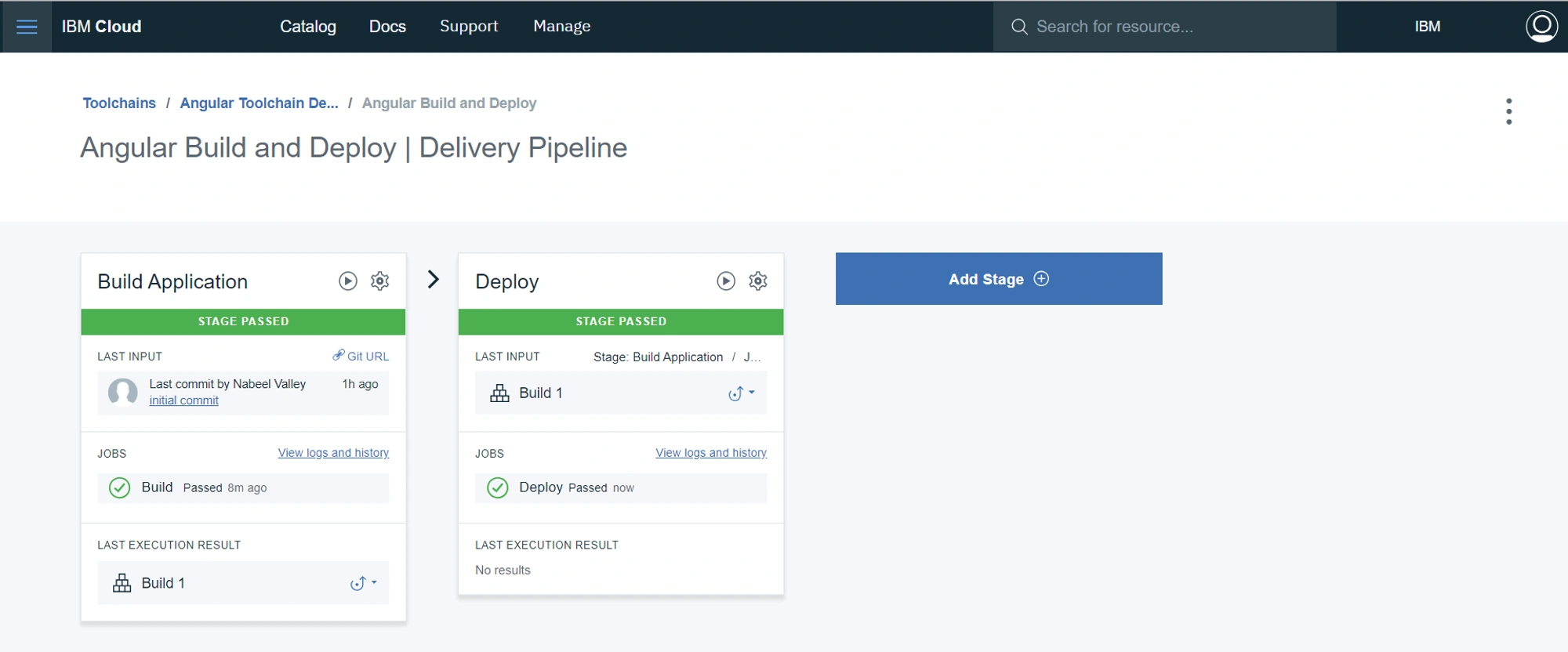Open Build 1 dropdown in Last Execution Result
The width and height of the screenshot is (1568, 652).
pos(364,583)
